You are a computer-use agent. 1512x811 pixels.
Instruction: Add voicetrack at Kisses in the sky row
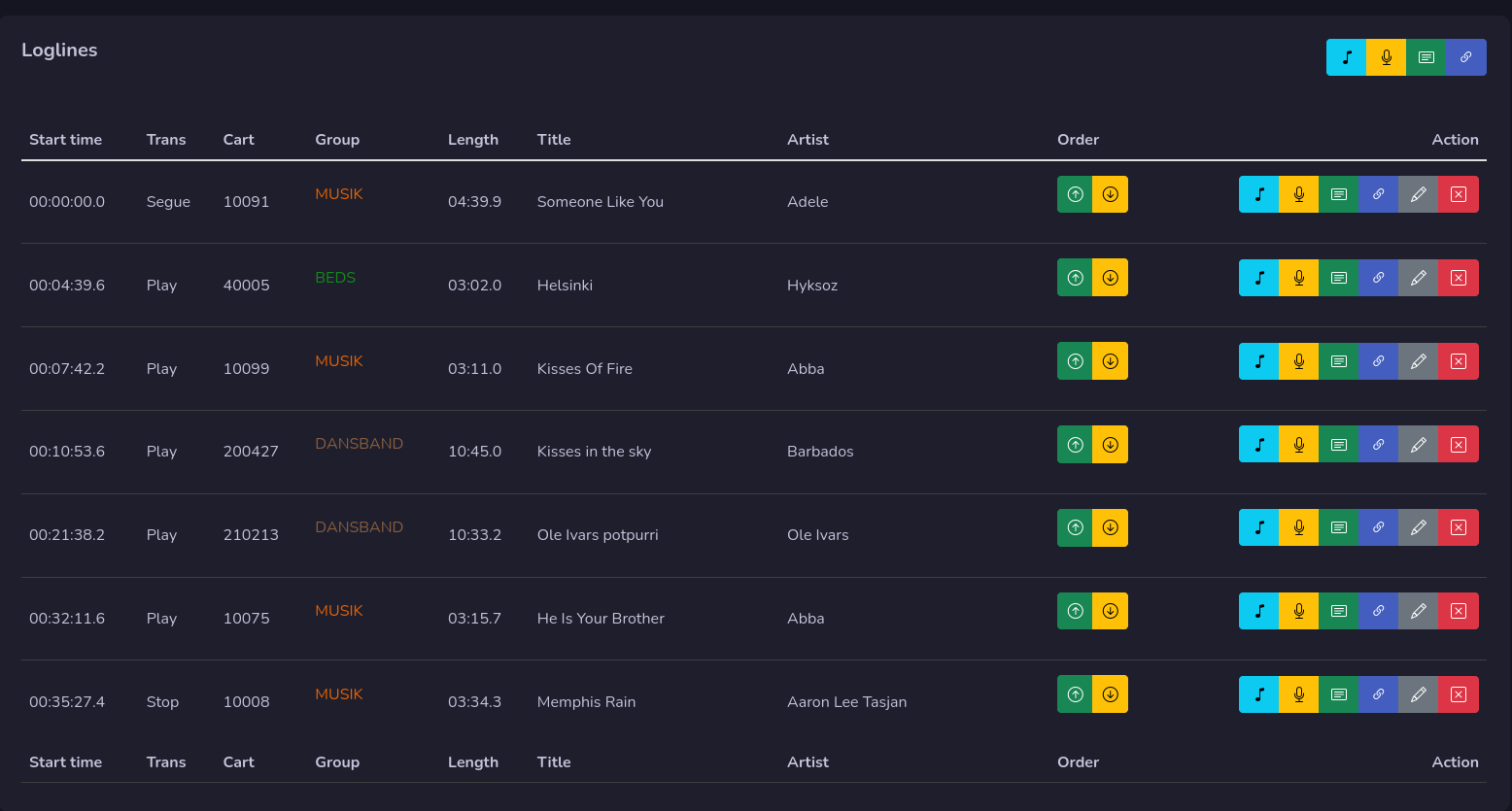pos(1298,445)
